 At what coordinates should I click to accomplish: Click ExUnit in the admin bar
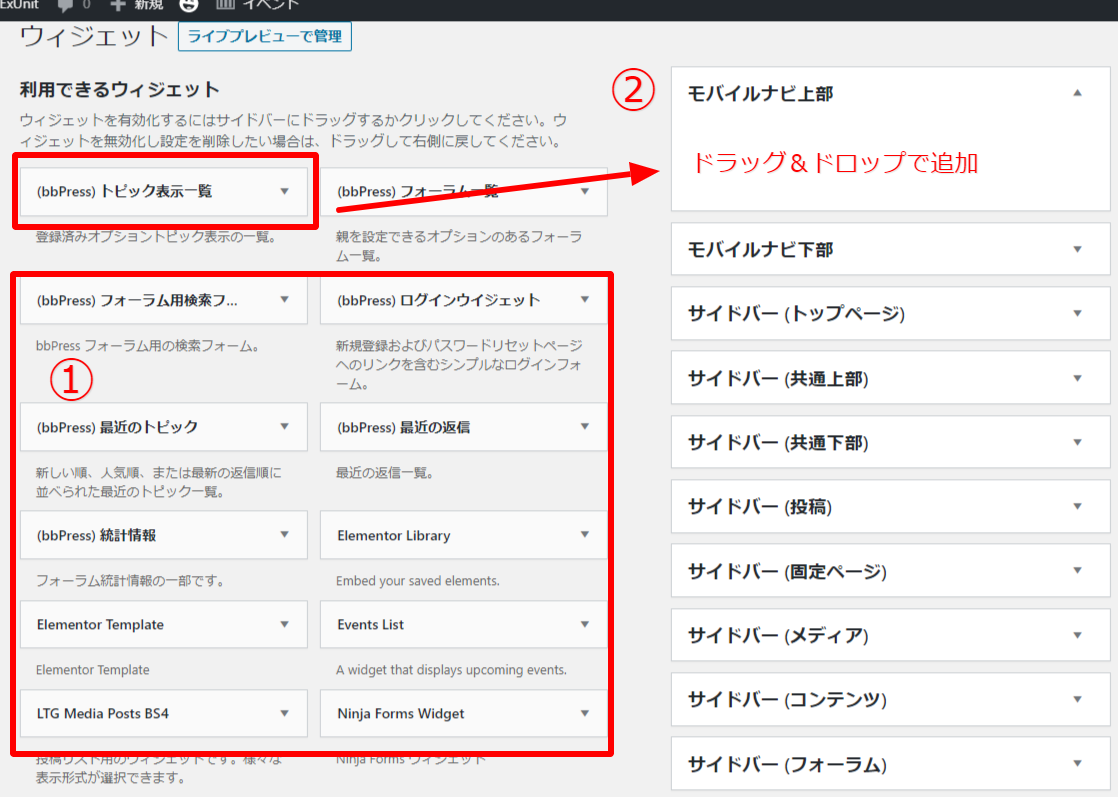18,4
